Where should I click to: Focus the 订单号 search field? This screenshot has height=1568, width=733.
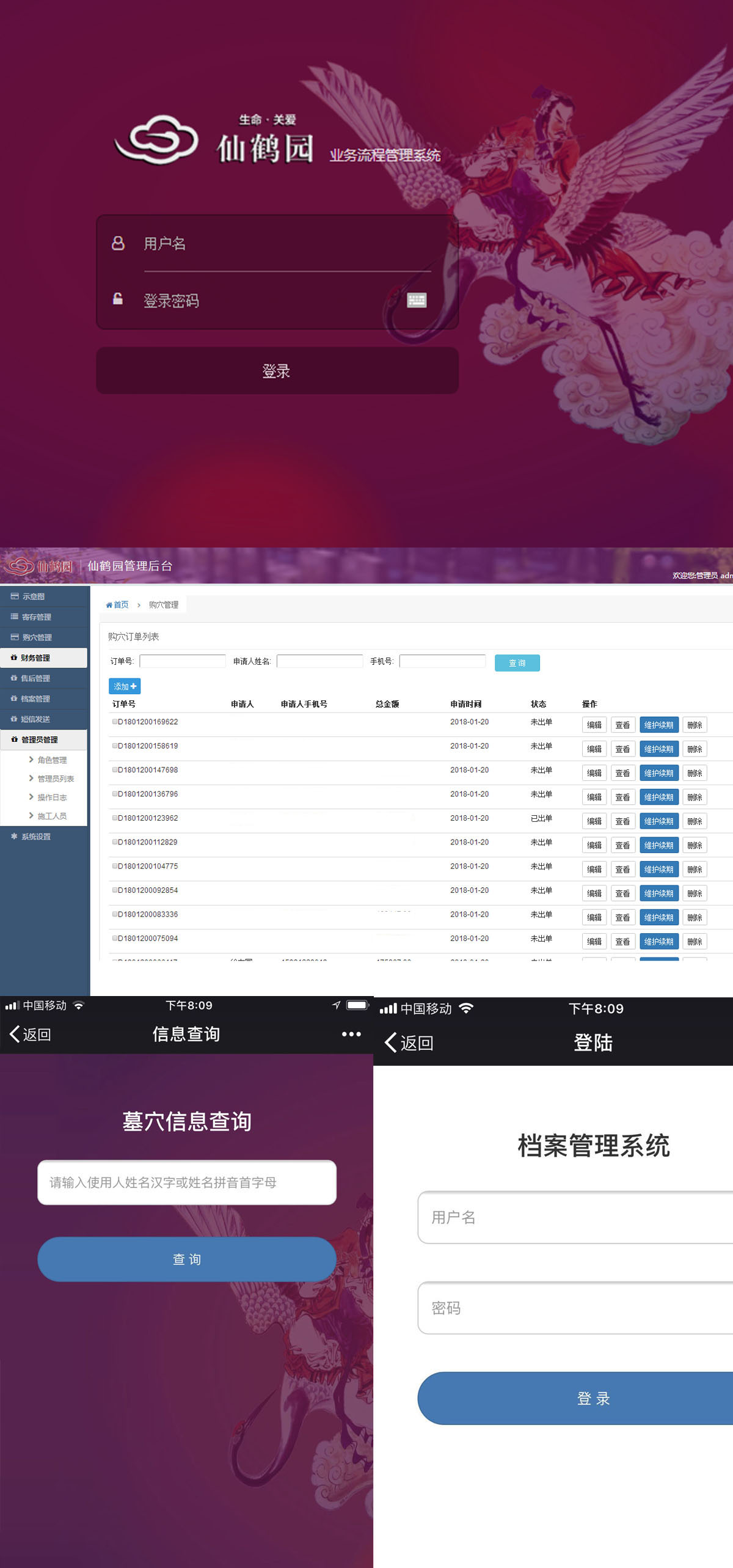click(x=183, y=661)
